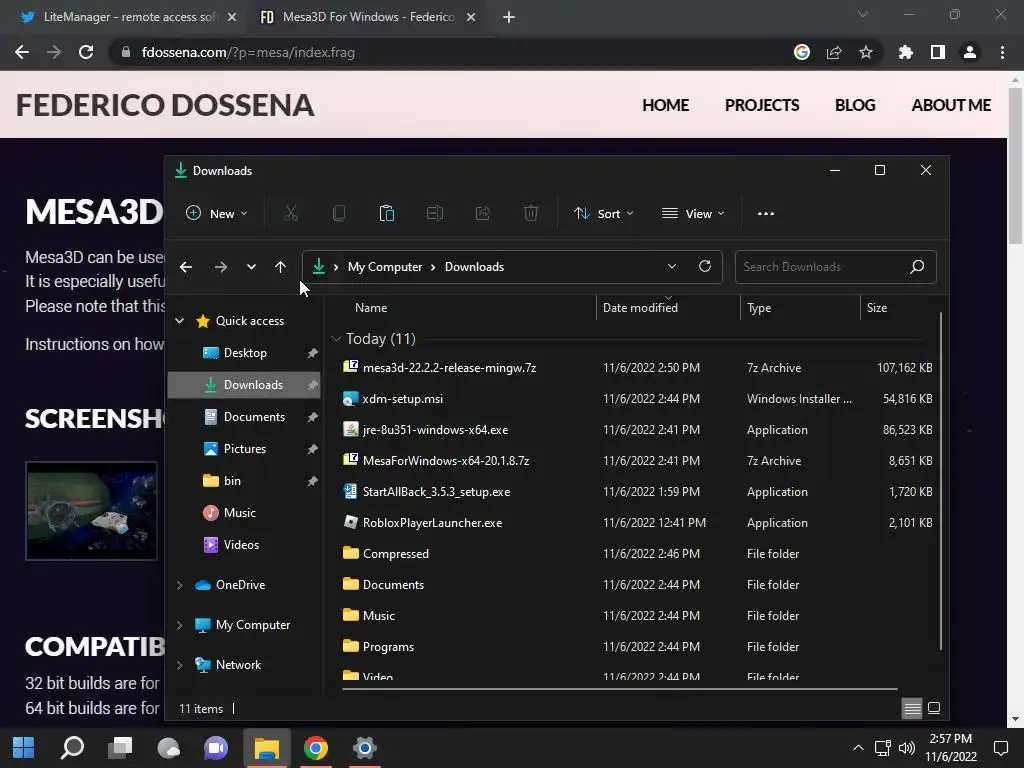Click the Mesa3D screenshot thumbnail on webpage
Screen dimensions: 1024x768
point(91,511)
